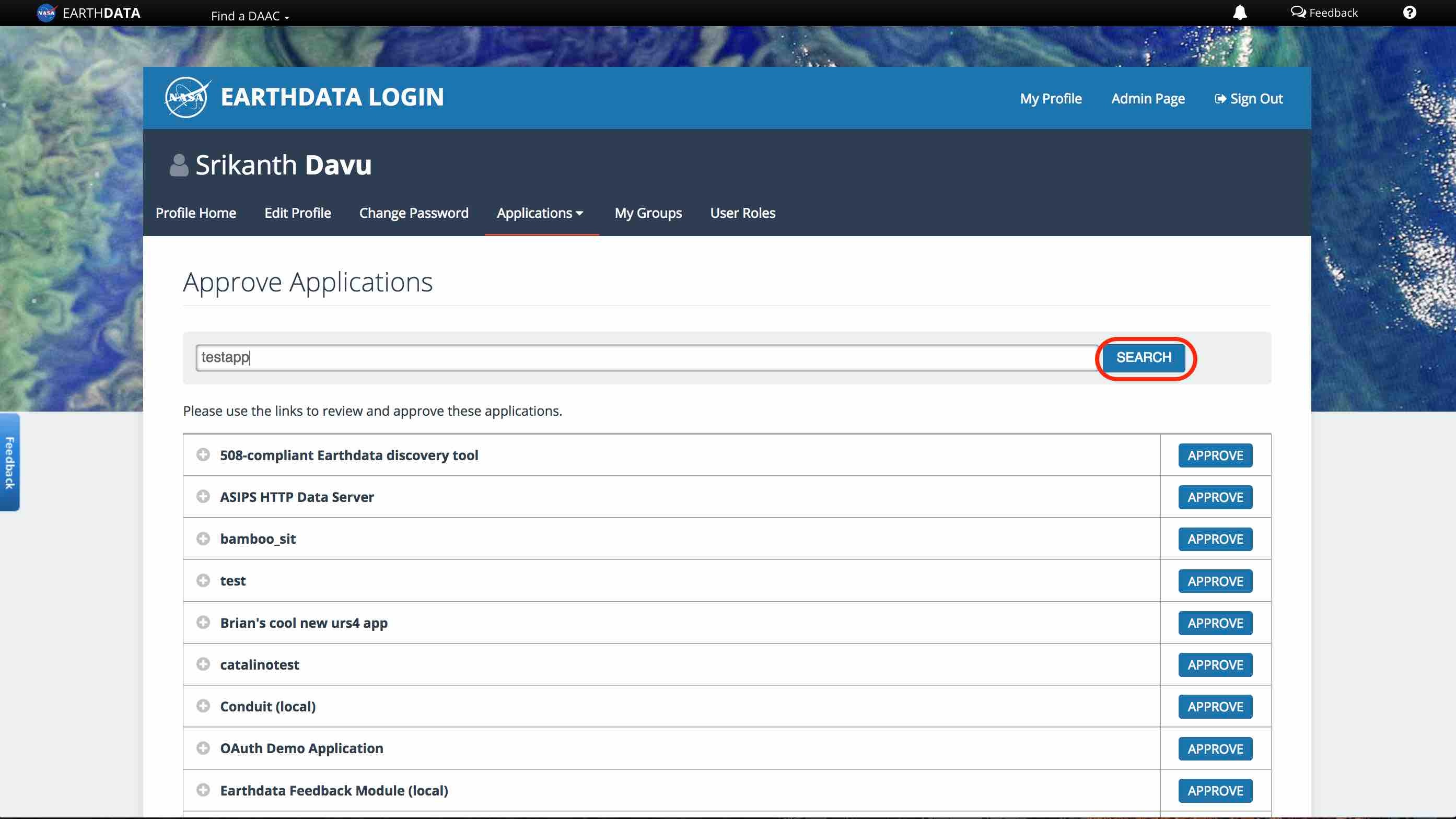
Task: Click the My Profile link
Action: click(1051, 98)
